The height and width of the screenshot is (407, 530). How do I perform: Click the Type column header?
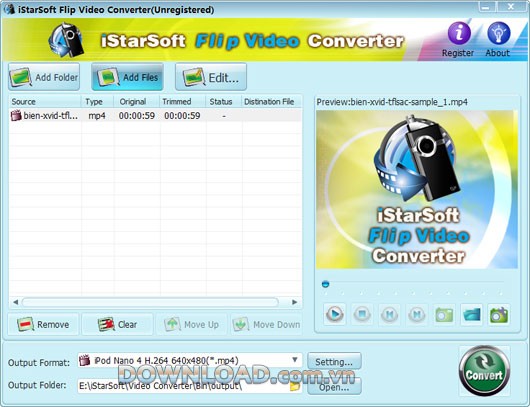pyautogui.click(x=97, y=101)
